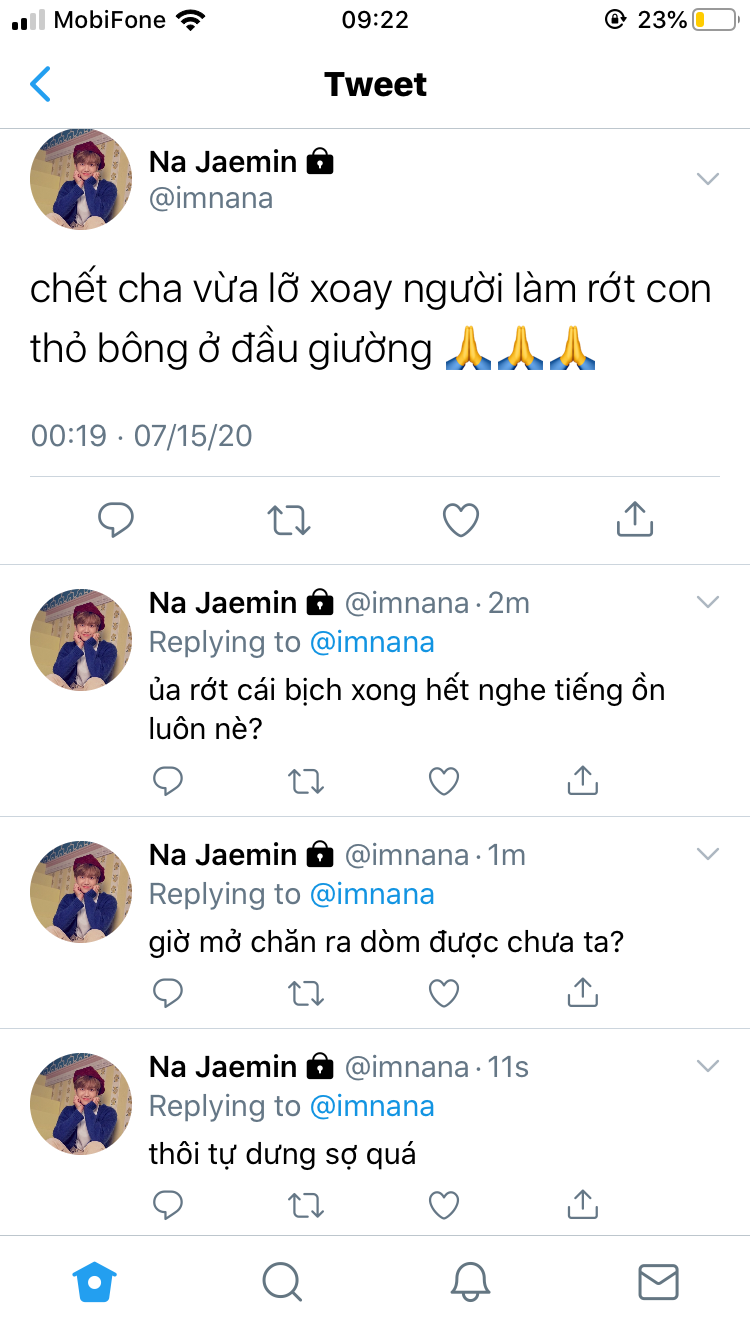The width and height of the screenshot is (750, 1334).
Task: Share the reply posted 2m ago
Action: pyautogui.click(x=582, y=781)
